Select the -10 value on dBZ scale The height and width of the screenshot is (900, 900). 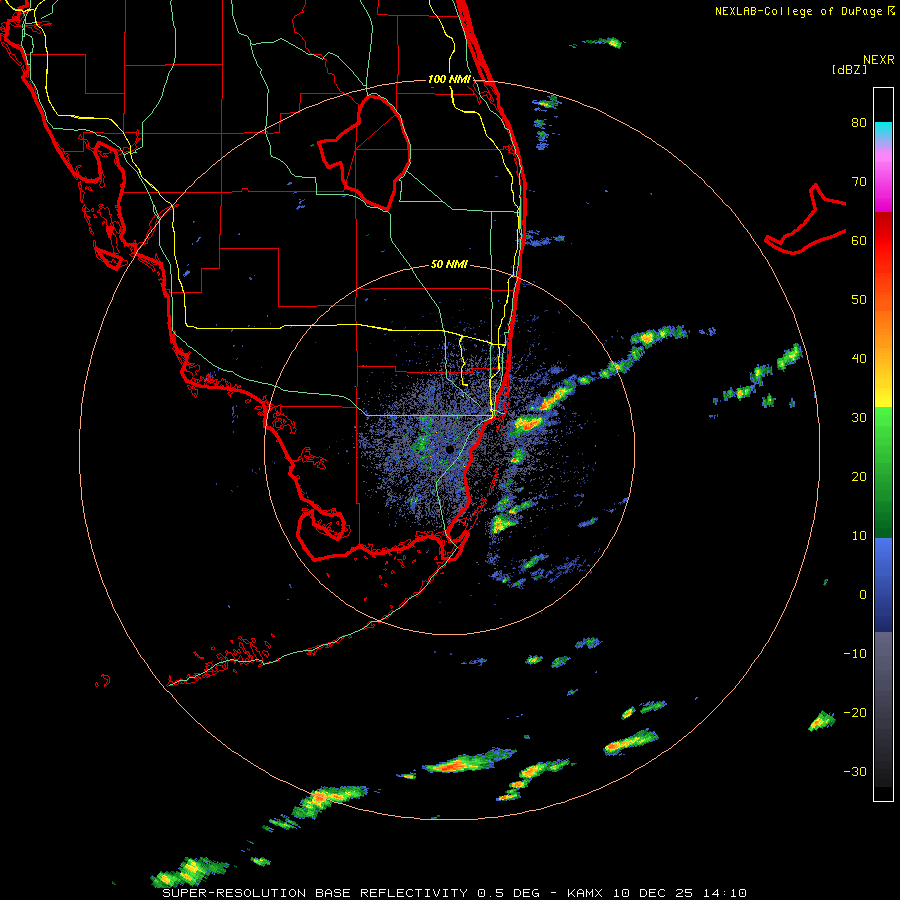[x=855, y=654]
